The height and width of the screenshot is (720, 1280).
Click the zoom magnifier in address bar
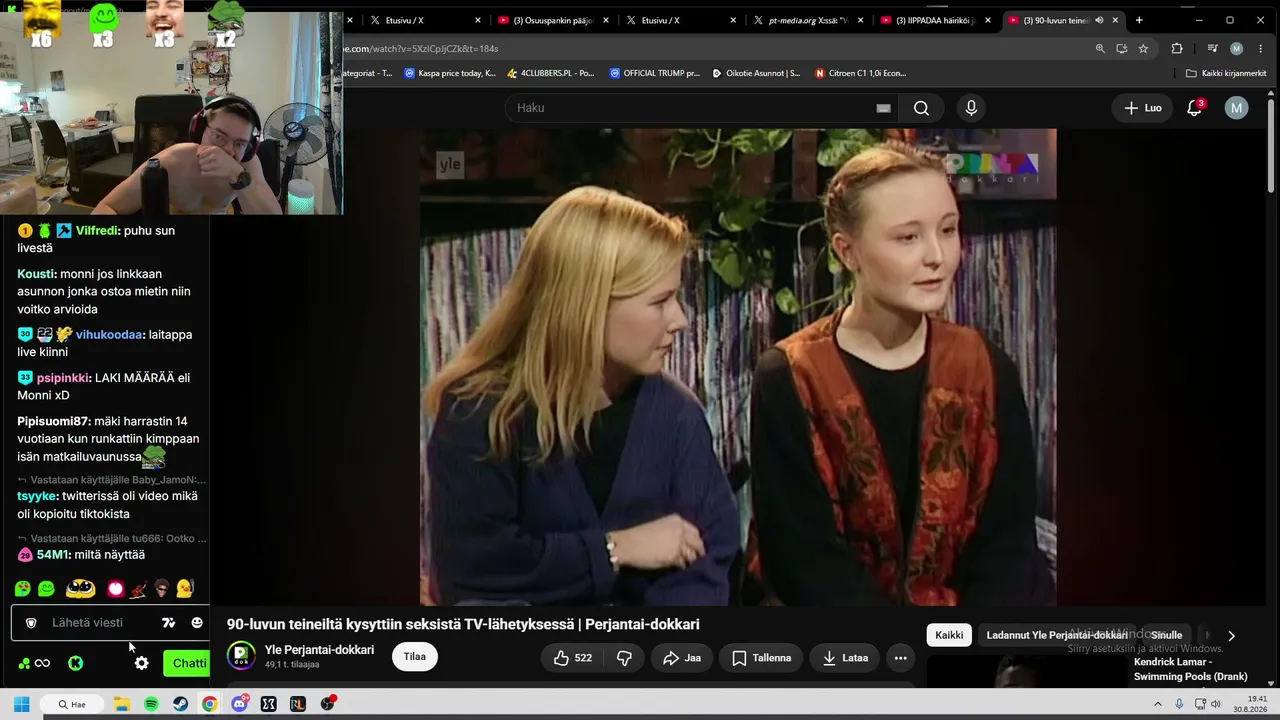[x=1100, y=48]
